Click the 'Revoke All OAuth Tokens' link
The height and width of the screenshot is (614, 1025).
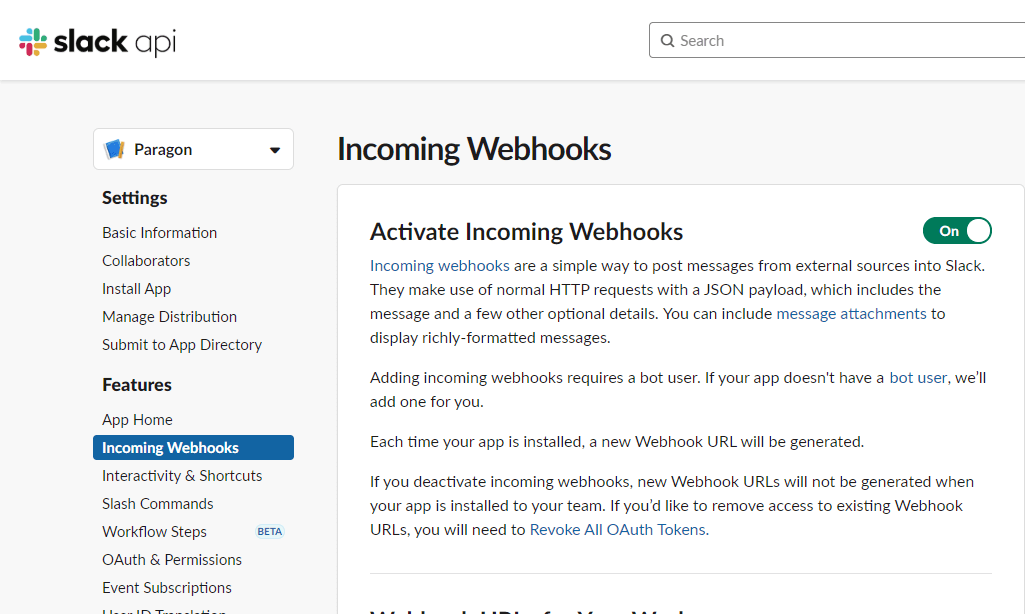618,530
